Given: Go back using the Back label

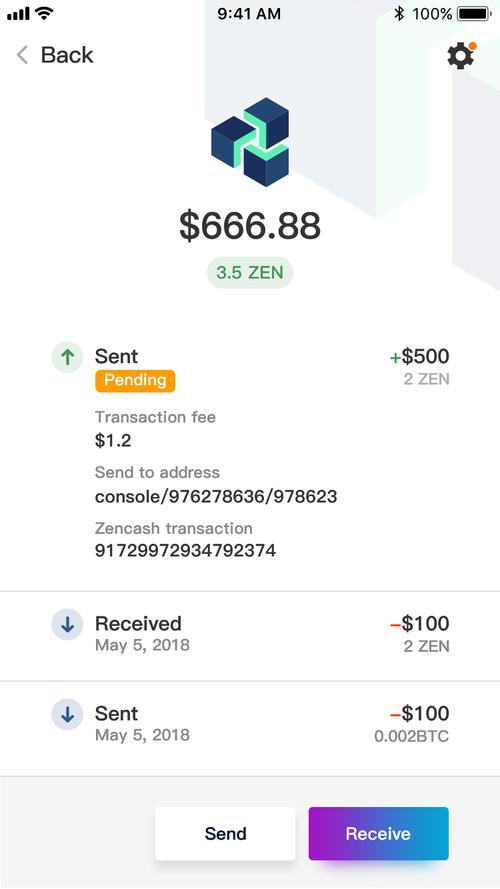Looking at the screenshot, I should click(x=67, y=55).
